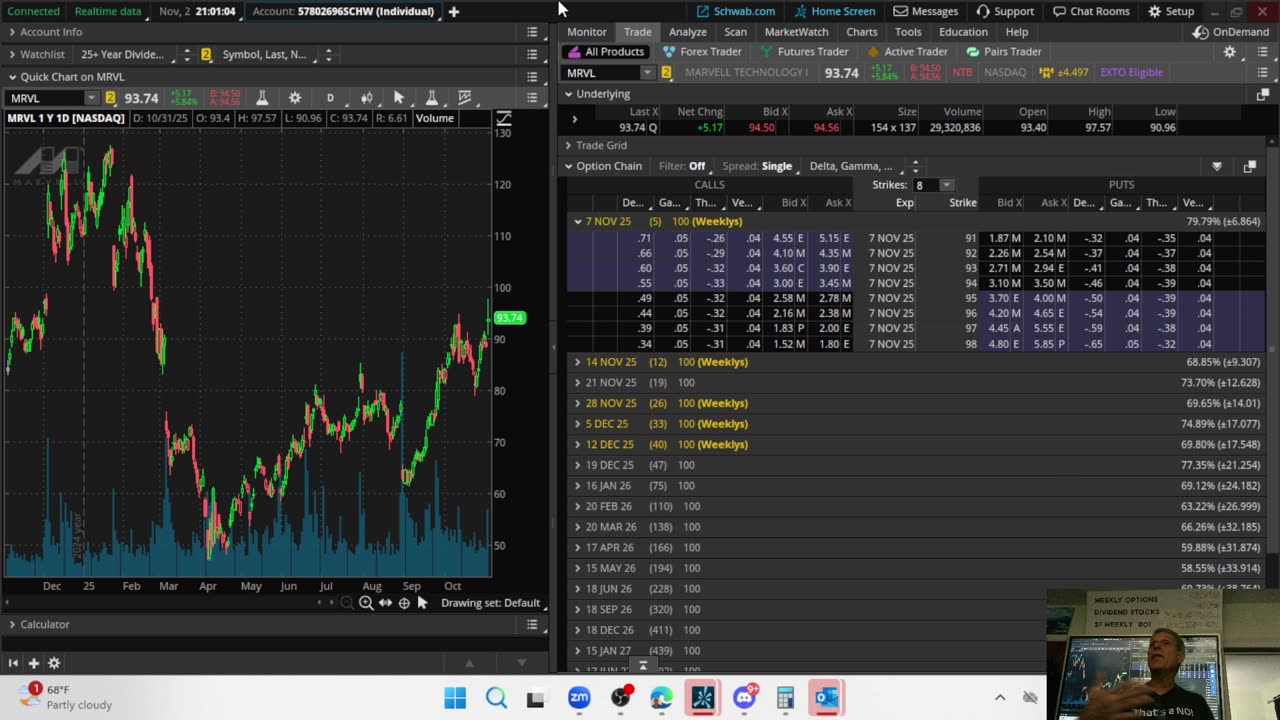Open Calculator app in Windows taskbar

785,698
